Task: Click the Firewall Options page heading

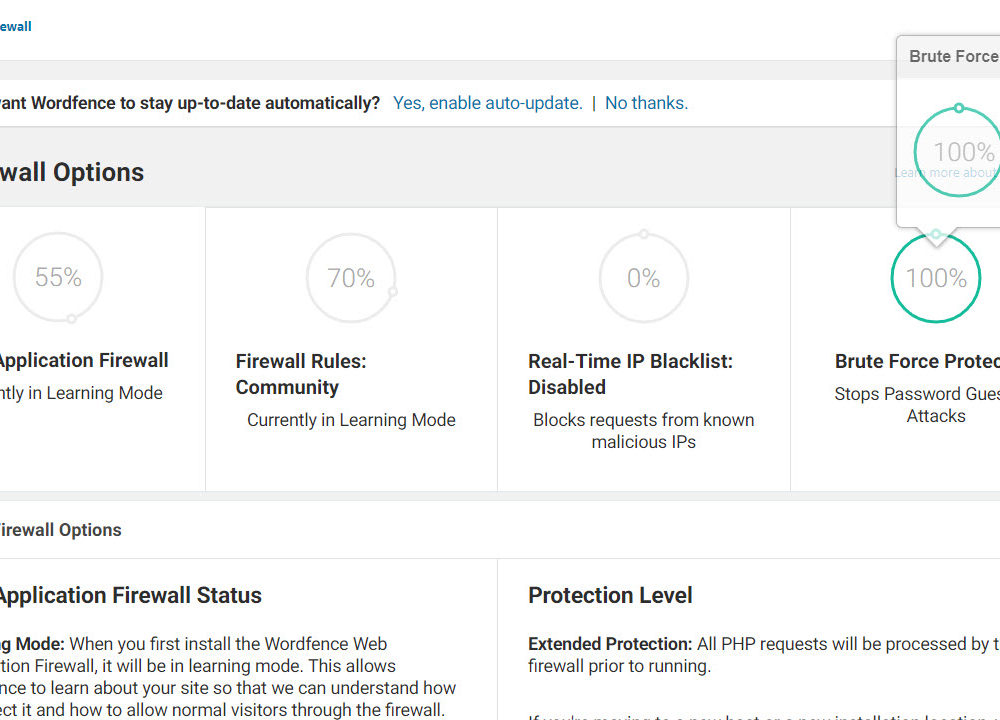Action: [x=72, y=172]
